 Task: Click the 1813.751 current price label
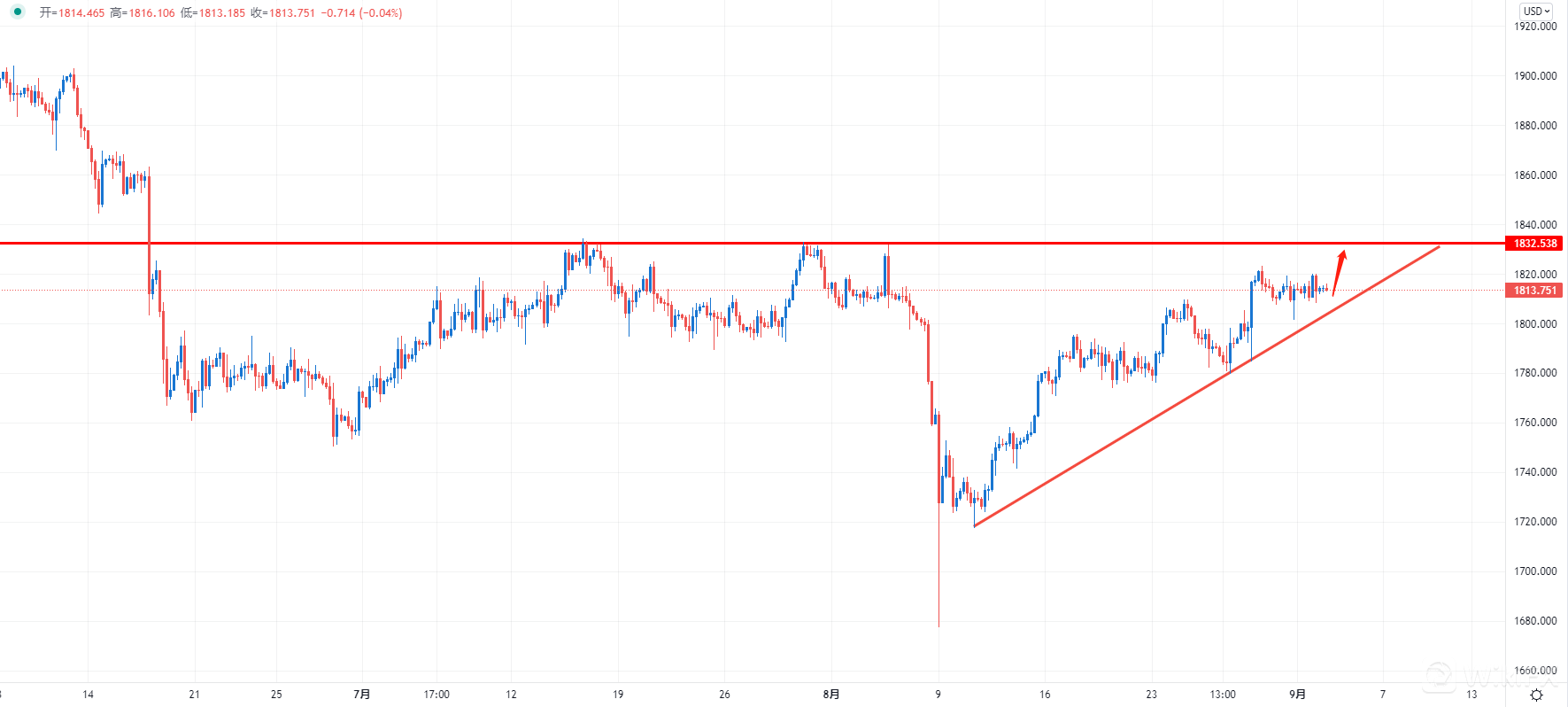1534,291
